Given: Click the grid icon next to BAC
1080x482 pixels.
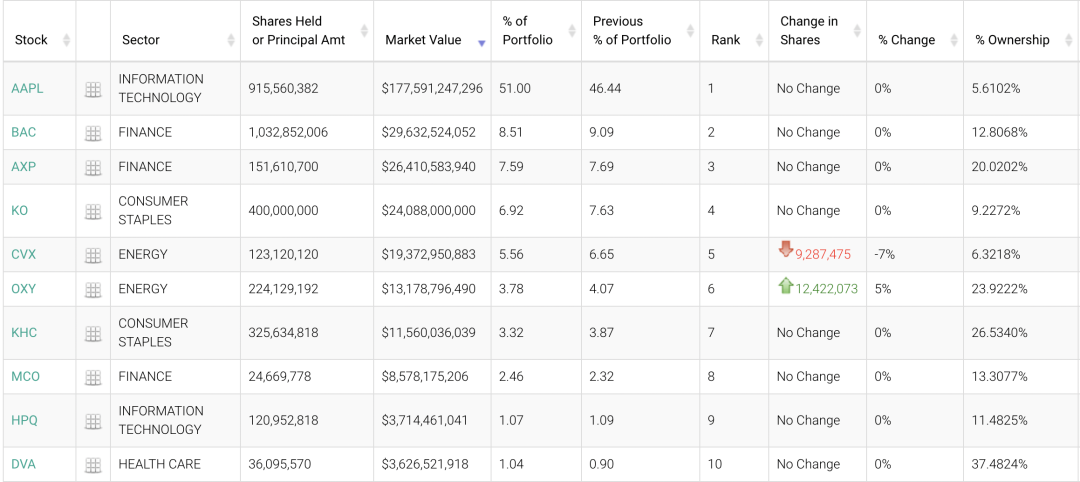Looking at the screenshot, I should tap(93, 133).
